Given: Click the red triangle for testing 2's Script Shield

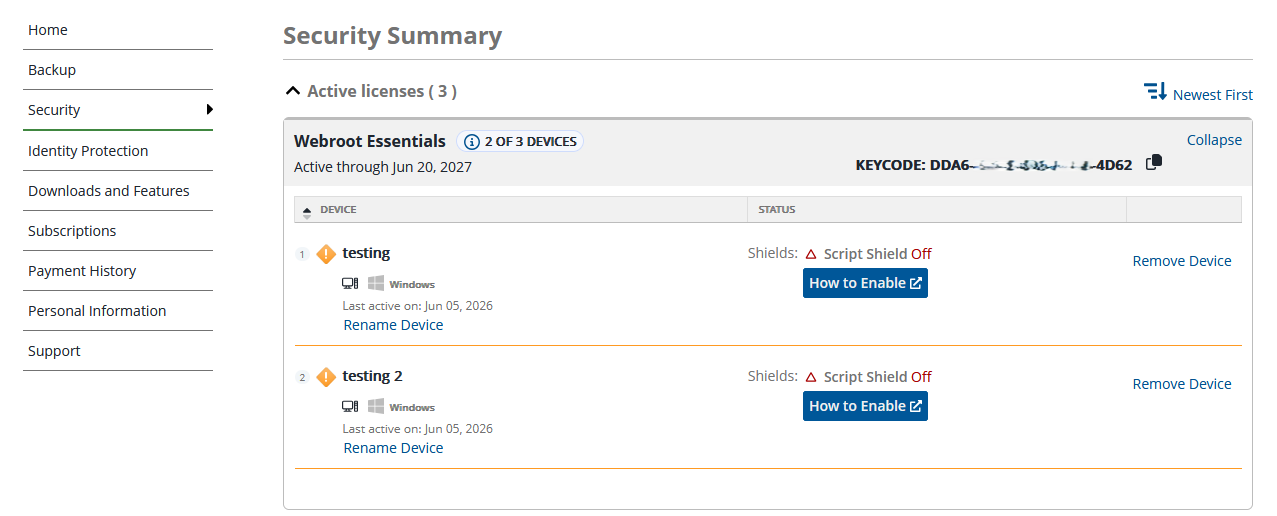Looking at the screenshot, I should (x=811, y=377).
